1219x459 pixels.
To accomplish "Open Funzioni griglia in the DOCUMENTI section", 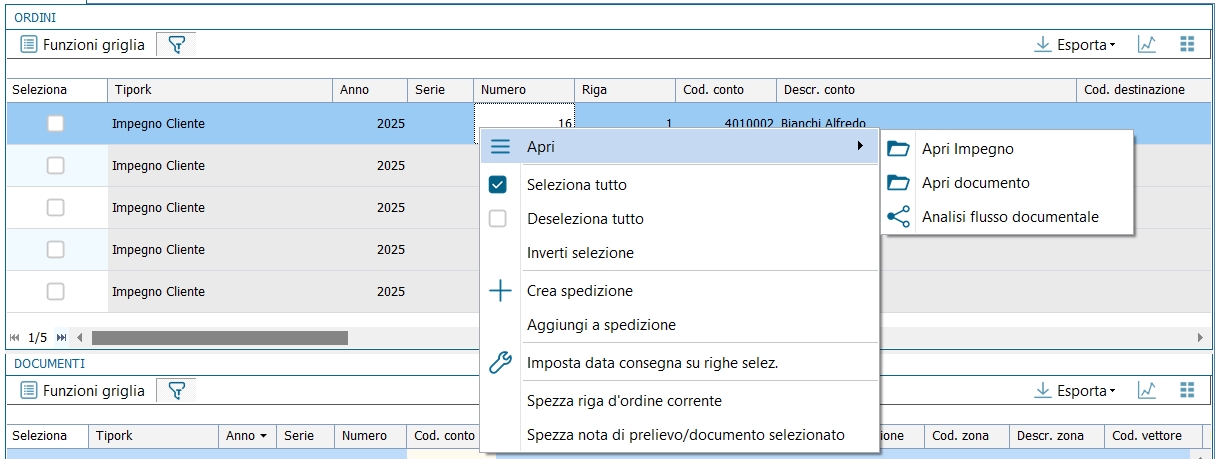I will pos(83,391).
